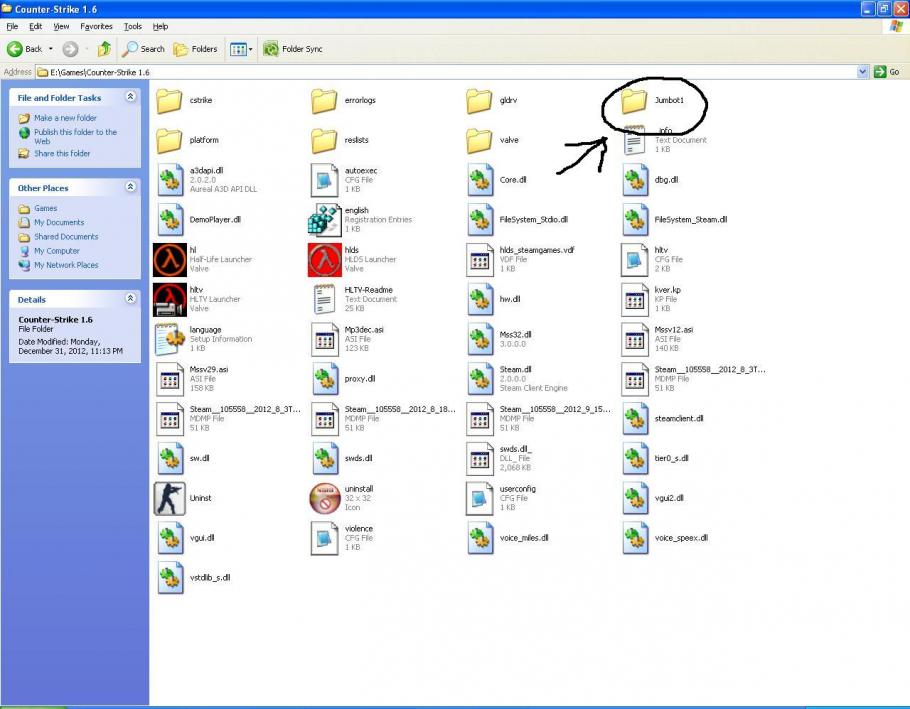910x709 pixels.
Task: Open Shared Documents link
Action: [66, 237]
